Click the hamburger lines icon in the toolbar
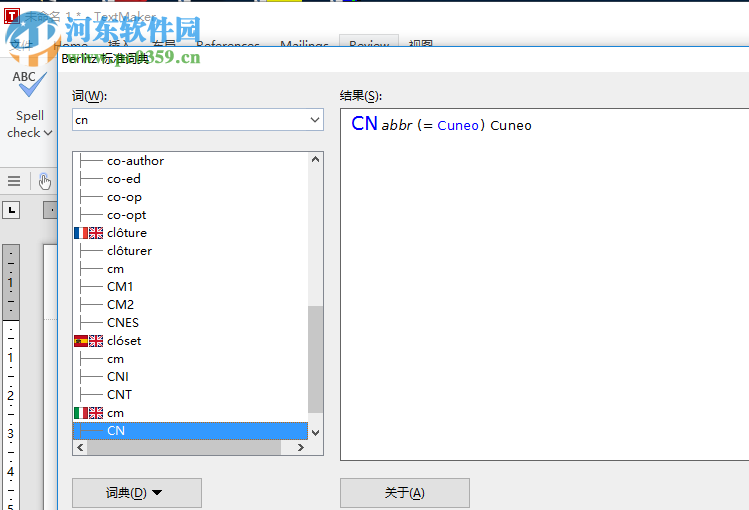The image size is (749, 510). [x=14, y=181]
